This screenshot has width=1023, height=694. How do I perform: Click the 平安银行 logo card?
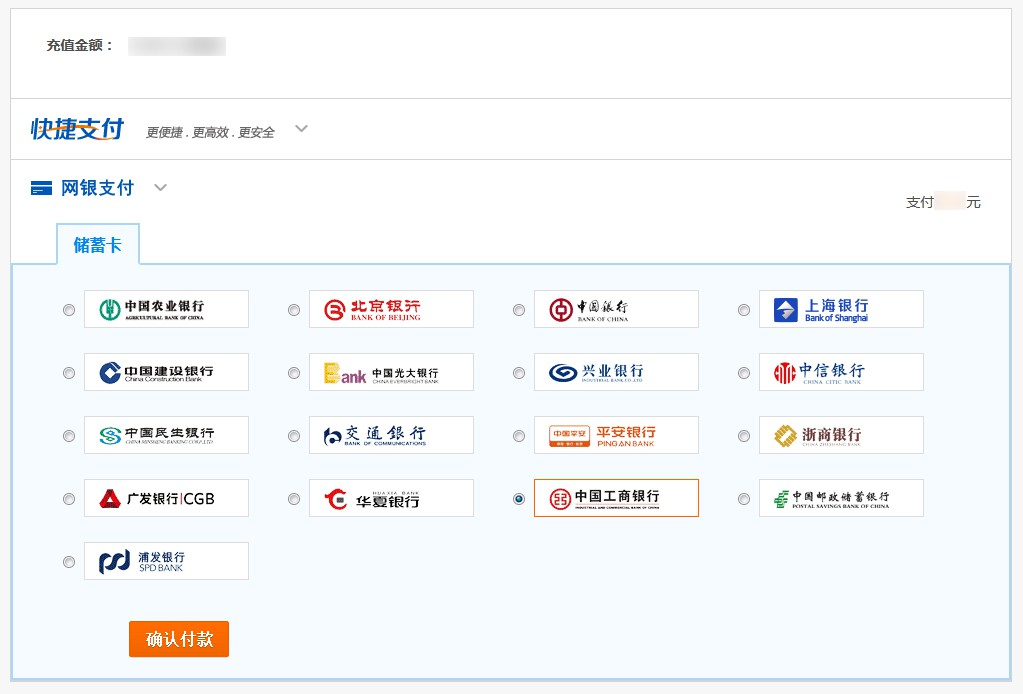tap(617, 435)
